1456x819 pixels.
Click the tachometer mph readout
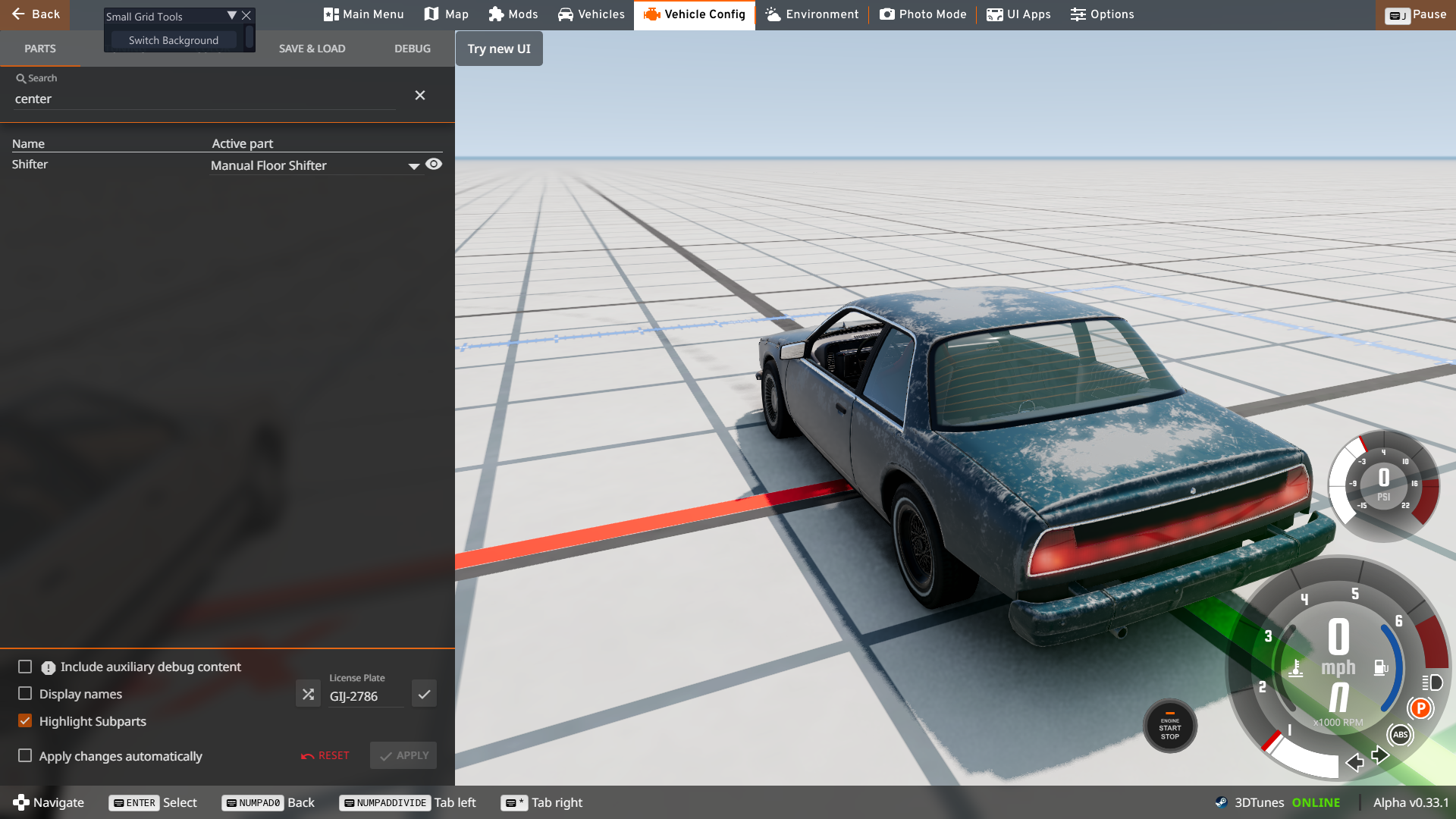1338,647
